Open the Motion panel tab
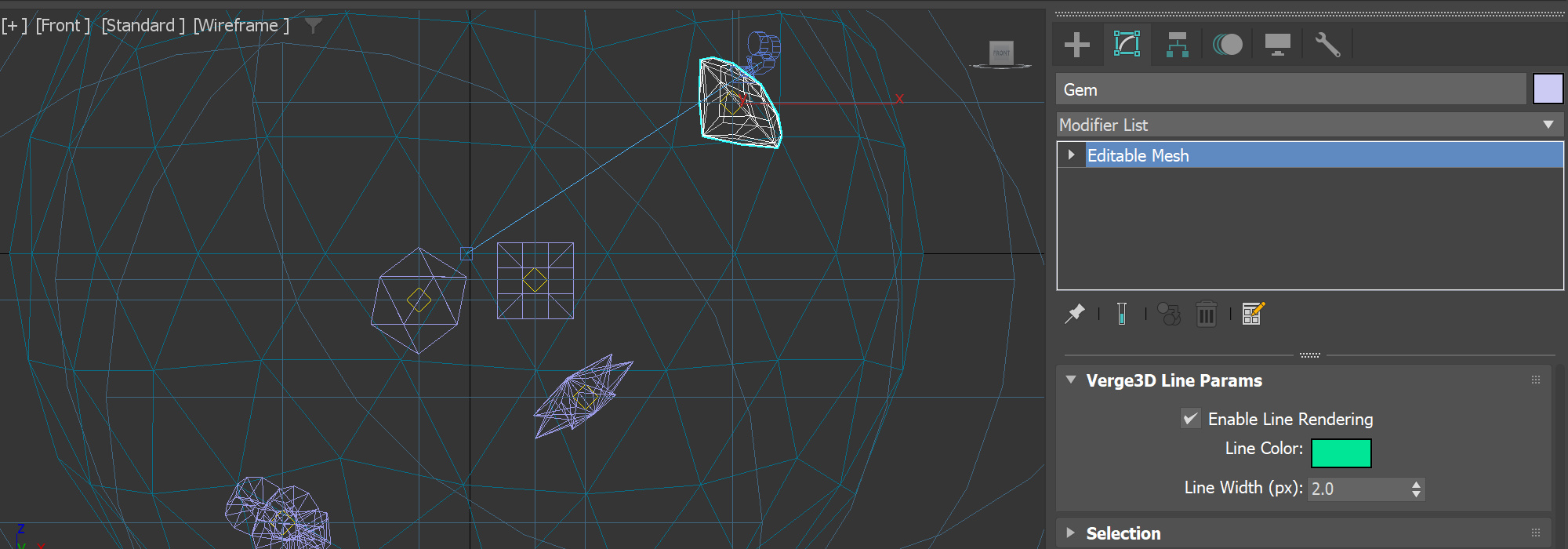Viewport: 1568px width, 549px height. coord(1228,44)
